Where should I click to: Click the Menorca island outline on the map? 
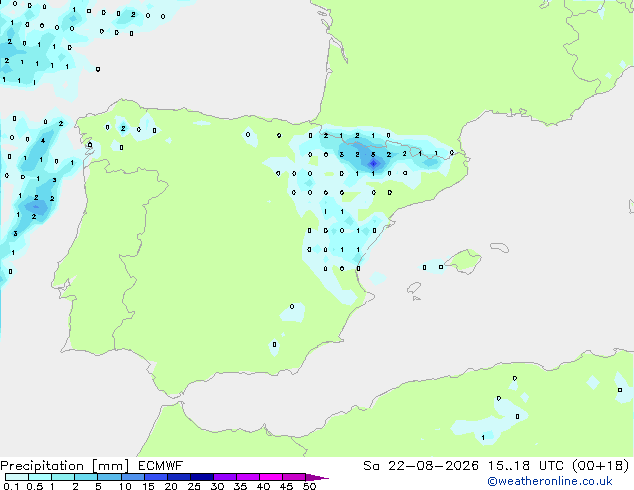500,247
